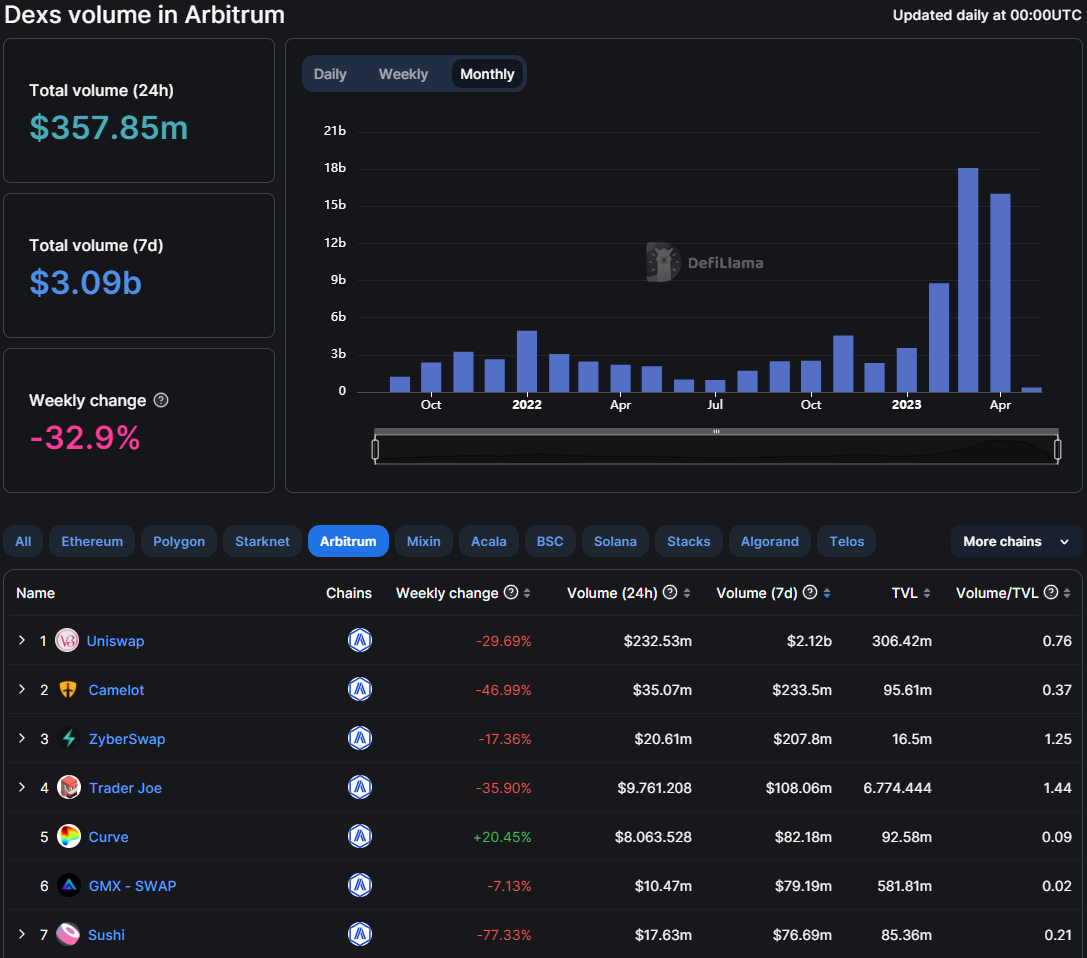Viewport: 1087px width, 958px height.
Task: Select the Algorand chain tab
Action: pos(769,541)
